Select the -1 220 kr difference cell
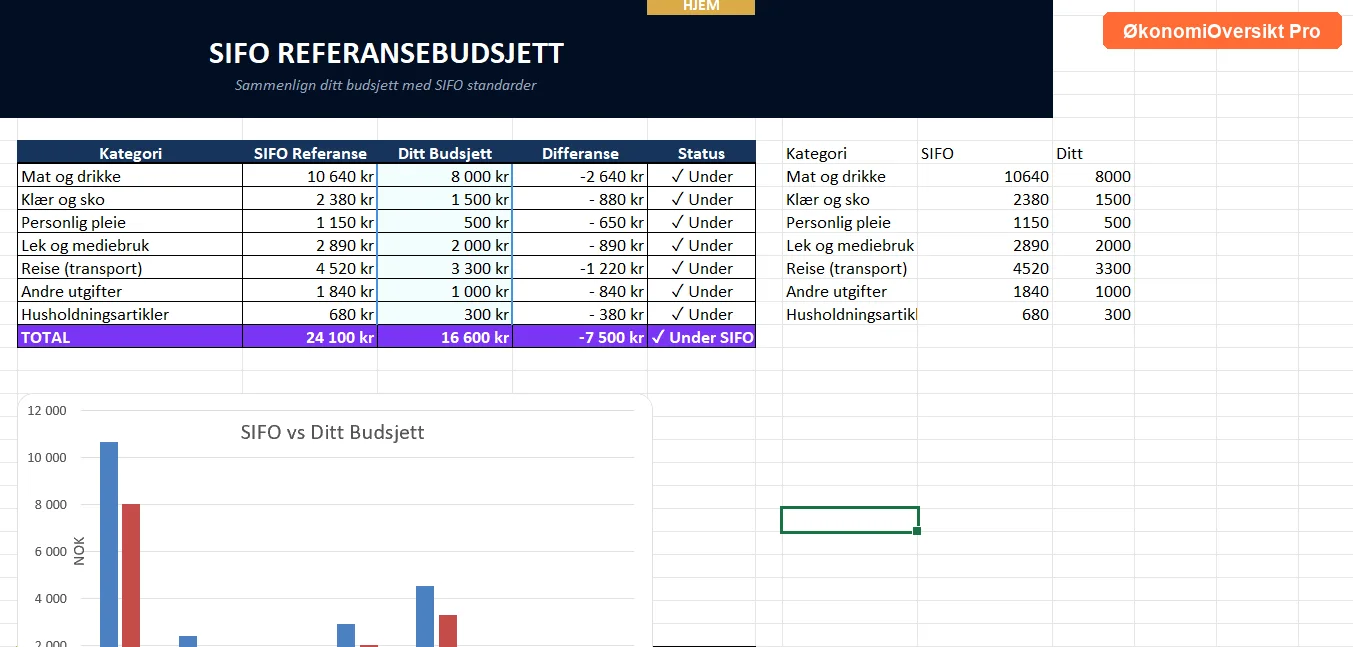The width and height of the screenshot is (1353, 647). [x=580, y=268]
